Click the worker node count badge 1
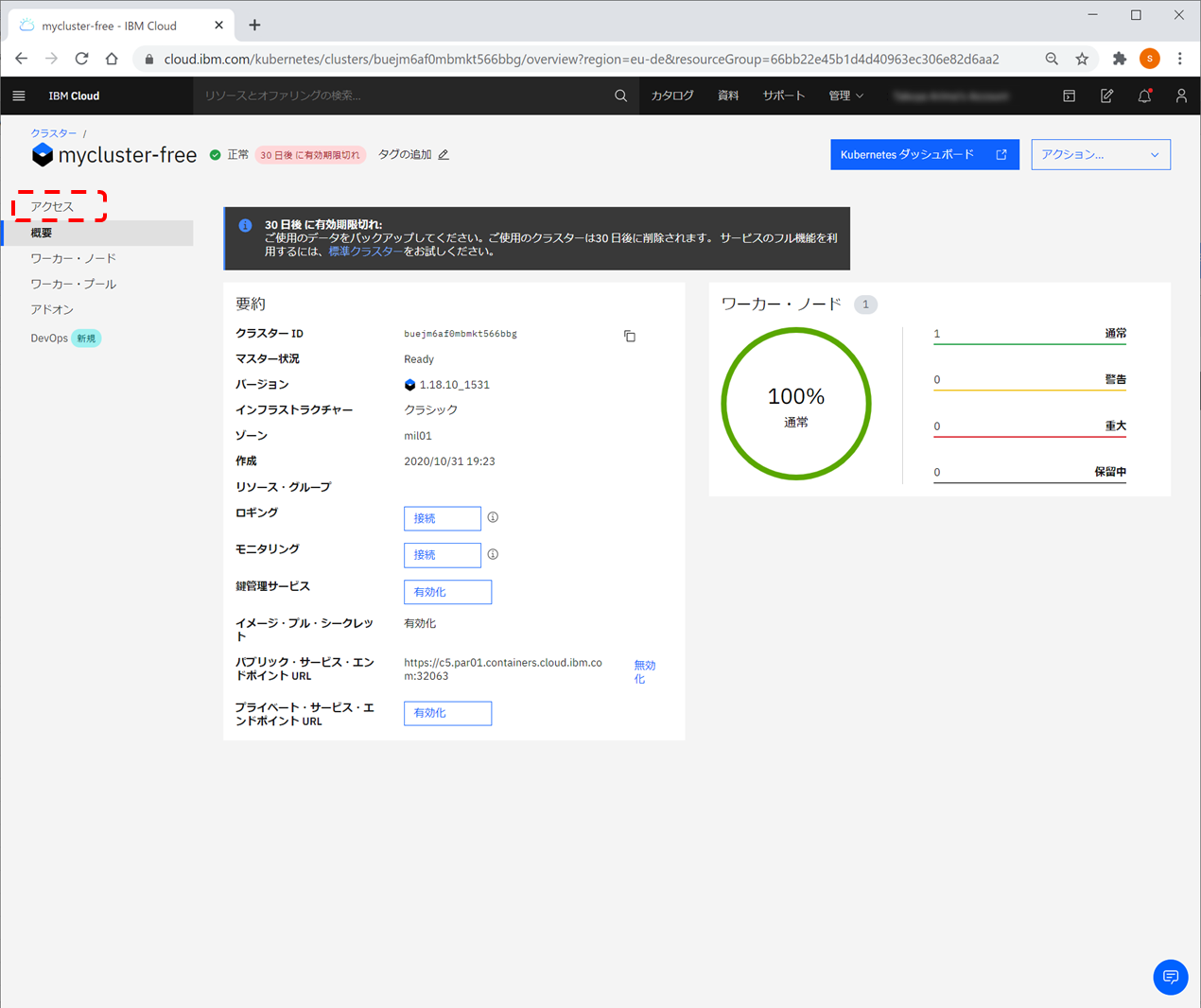Image resolution: width=1201 pixels, height=1008 pixels. (865, 304)
